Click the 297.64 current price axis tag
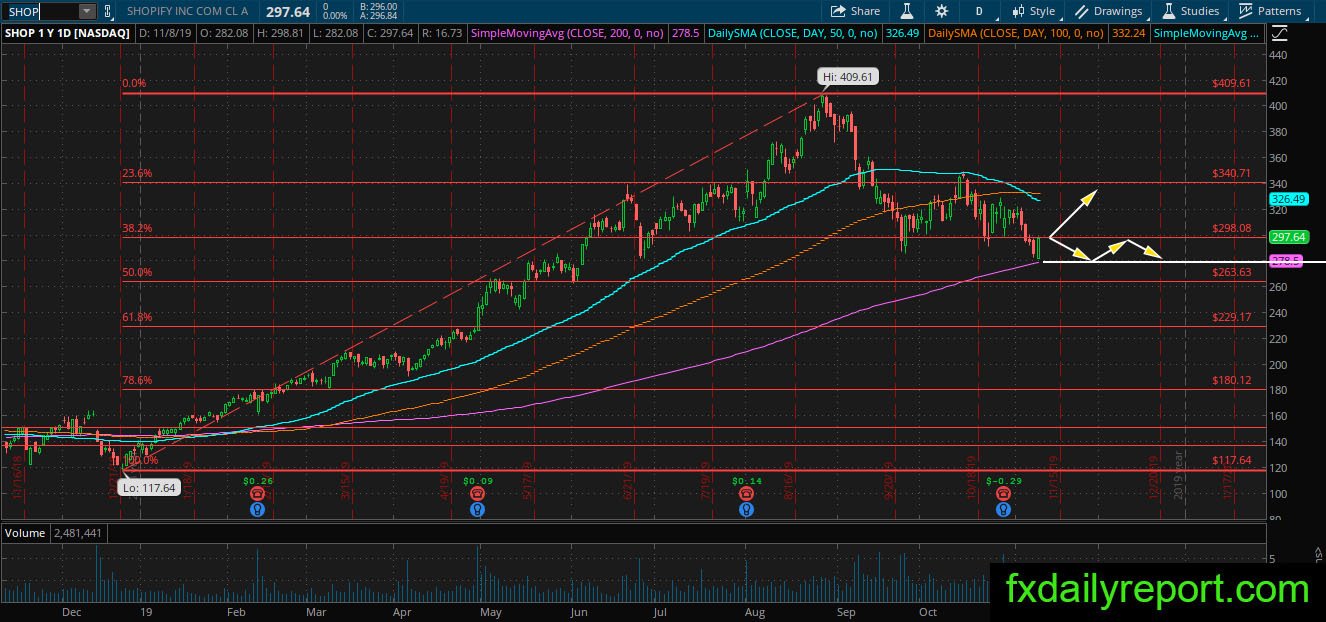Viewport: 1326px width, 622px height. (x=1290, y=237)
